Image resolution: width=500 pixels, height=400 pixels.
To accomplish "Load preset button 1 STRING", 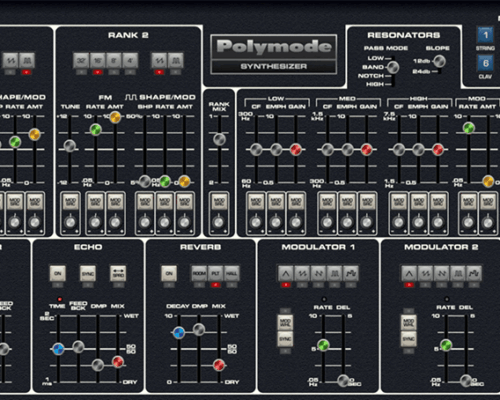I will pos(485,35).
